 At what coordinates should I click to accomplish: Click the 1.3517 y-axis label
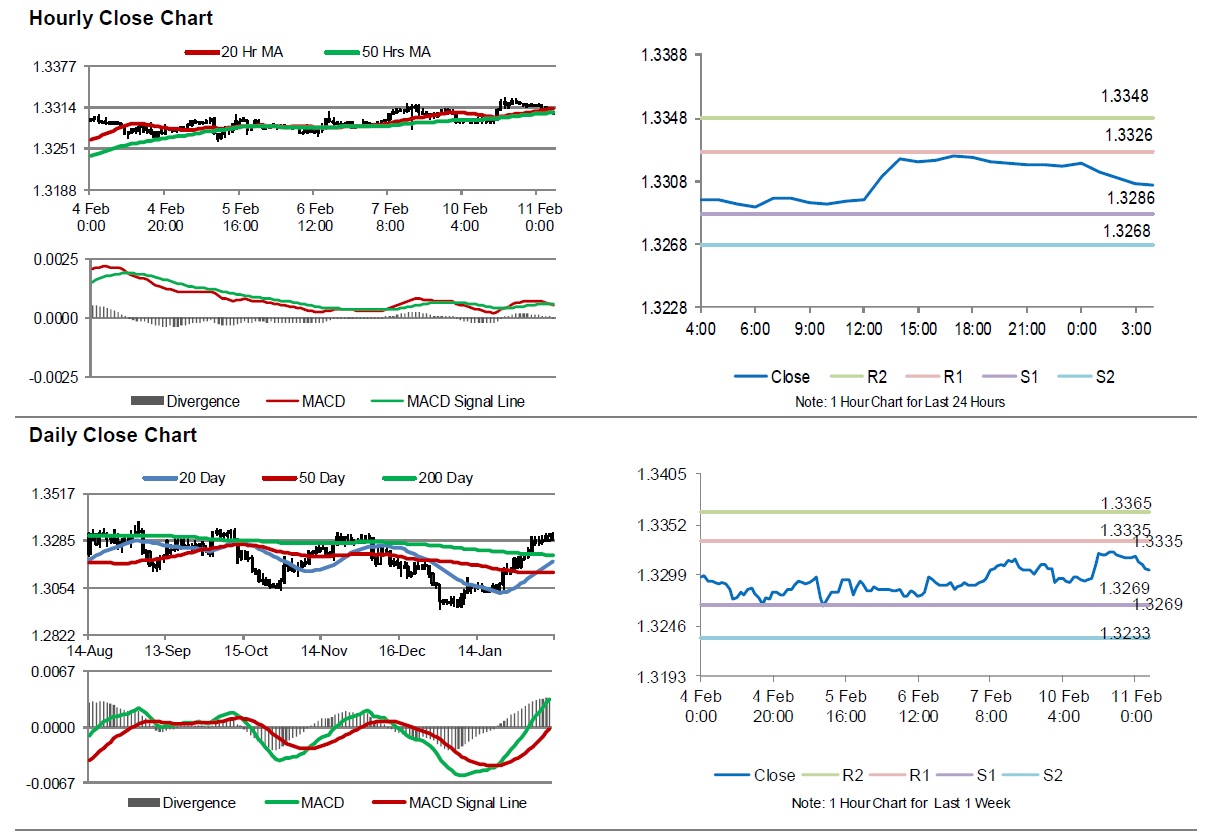(x=56, y=493)
